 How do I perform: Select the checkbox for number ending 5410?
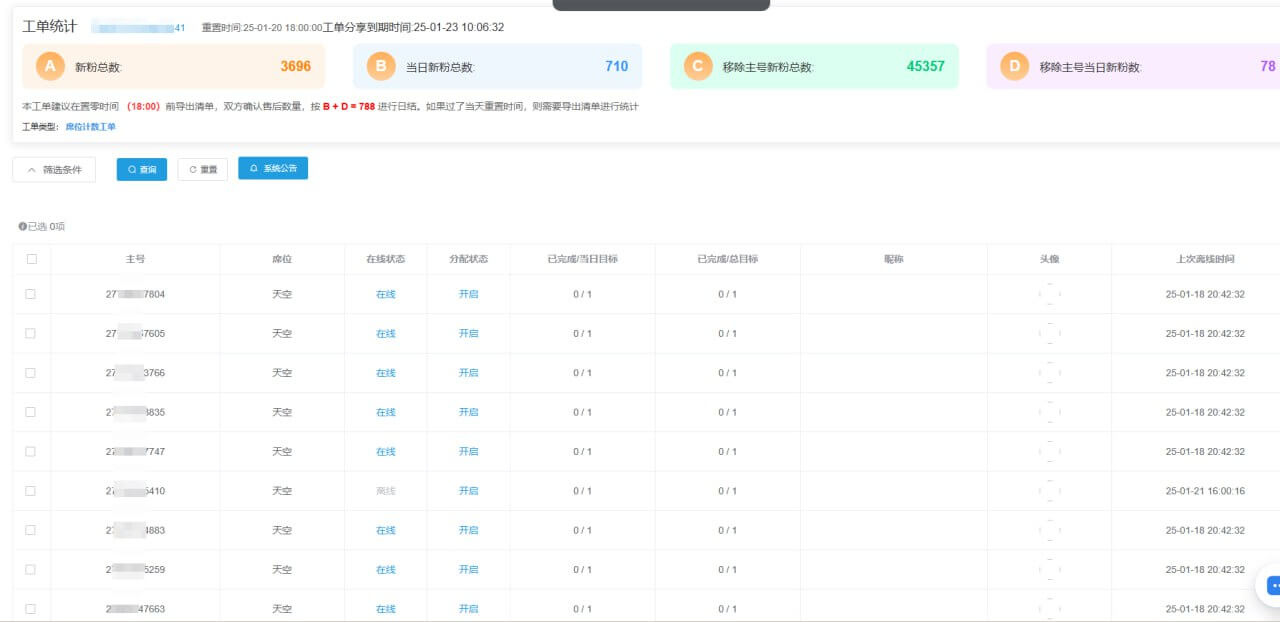click(31, 491)
